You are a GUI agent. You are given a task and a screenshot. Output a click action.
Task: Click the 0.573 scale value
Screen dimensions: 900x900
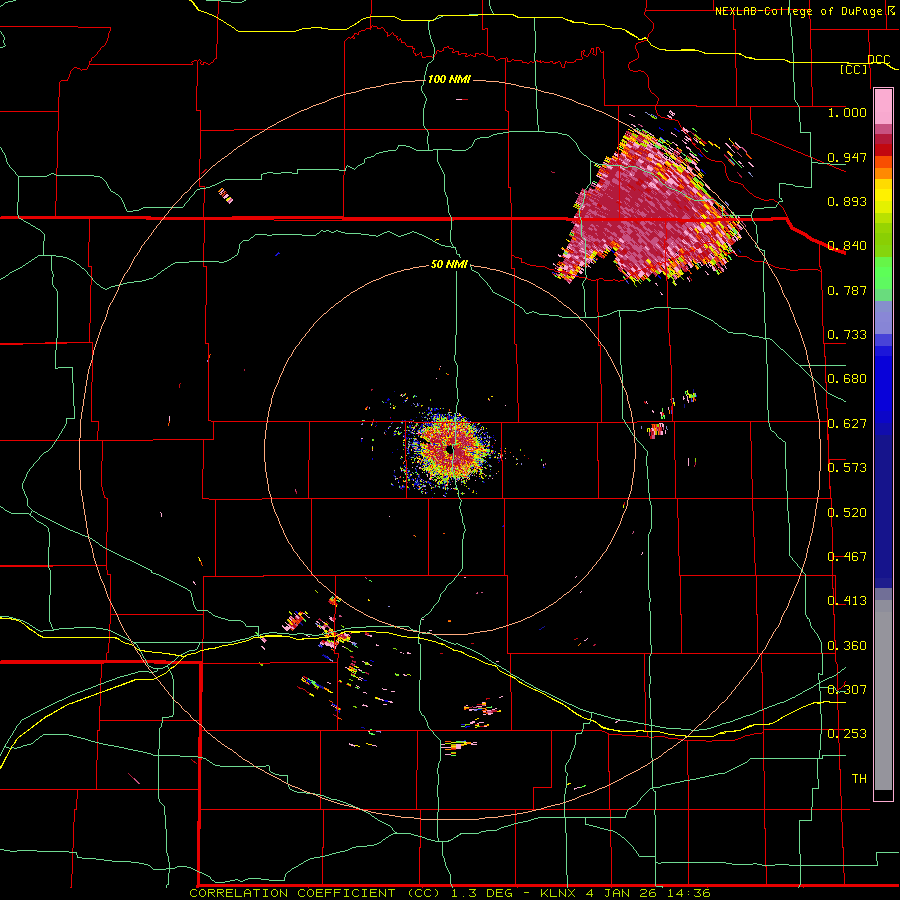pos(847,468)
